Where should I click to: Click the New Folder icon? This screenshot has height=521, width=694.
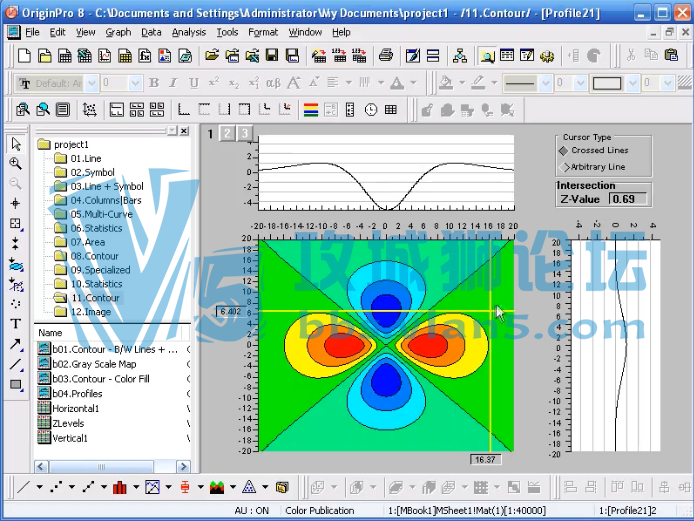[44, 56]
